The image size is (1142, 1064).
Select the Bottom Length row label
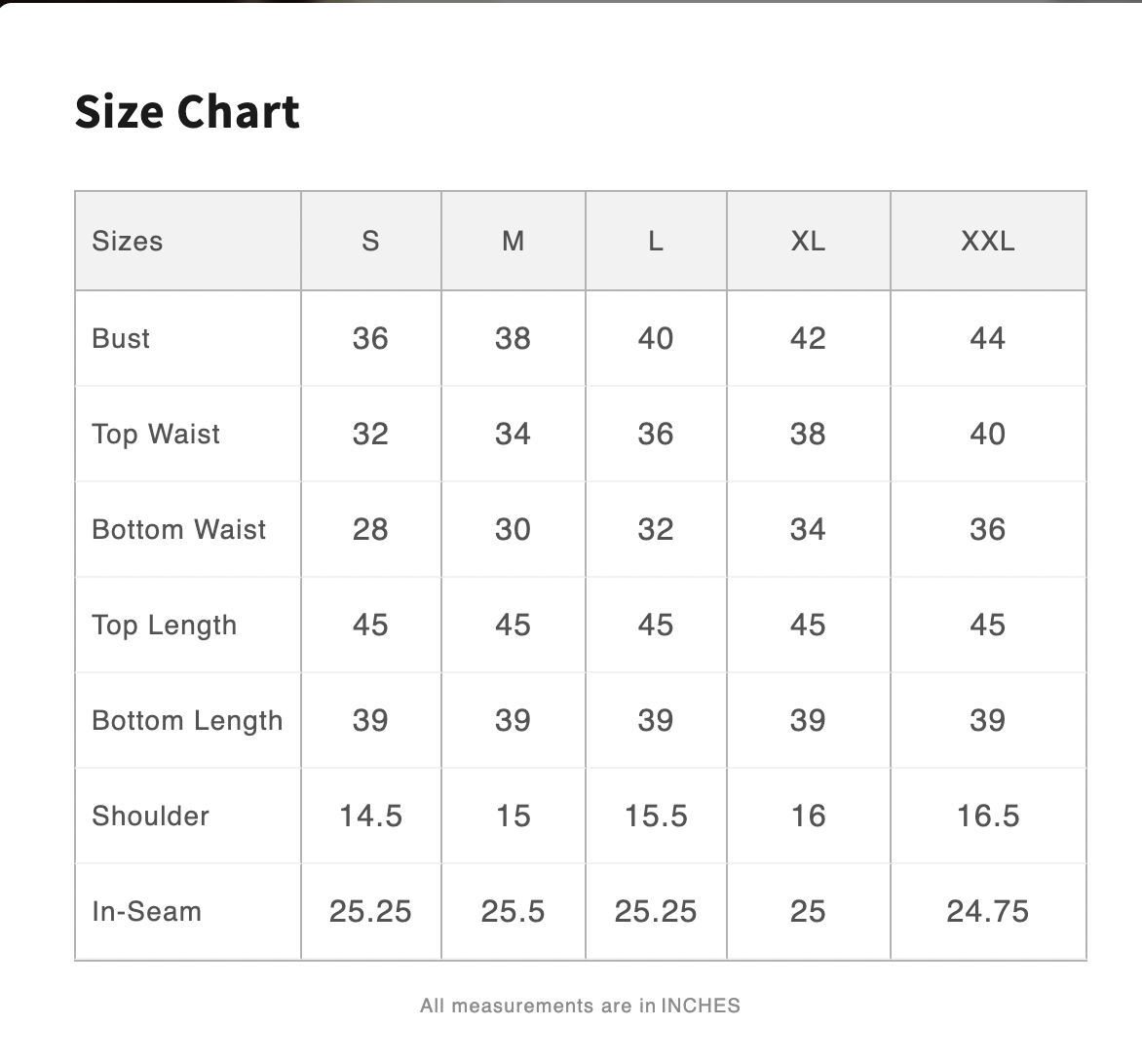187,720
